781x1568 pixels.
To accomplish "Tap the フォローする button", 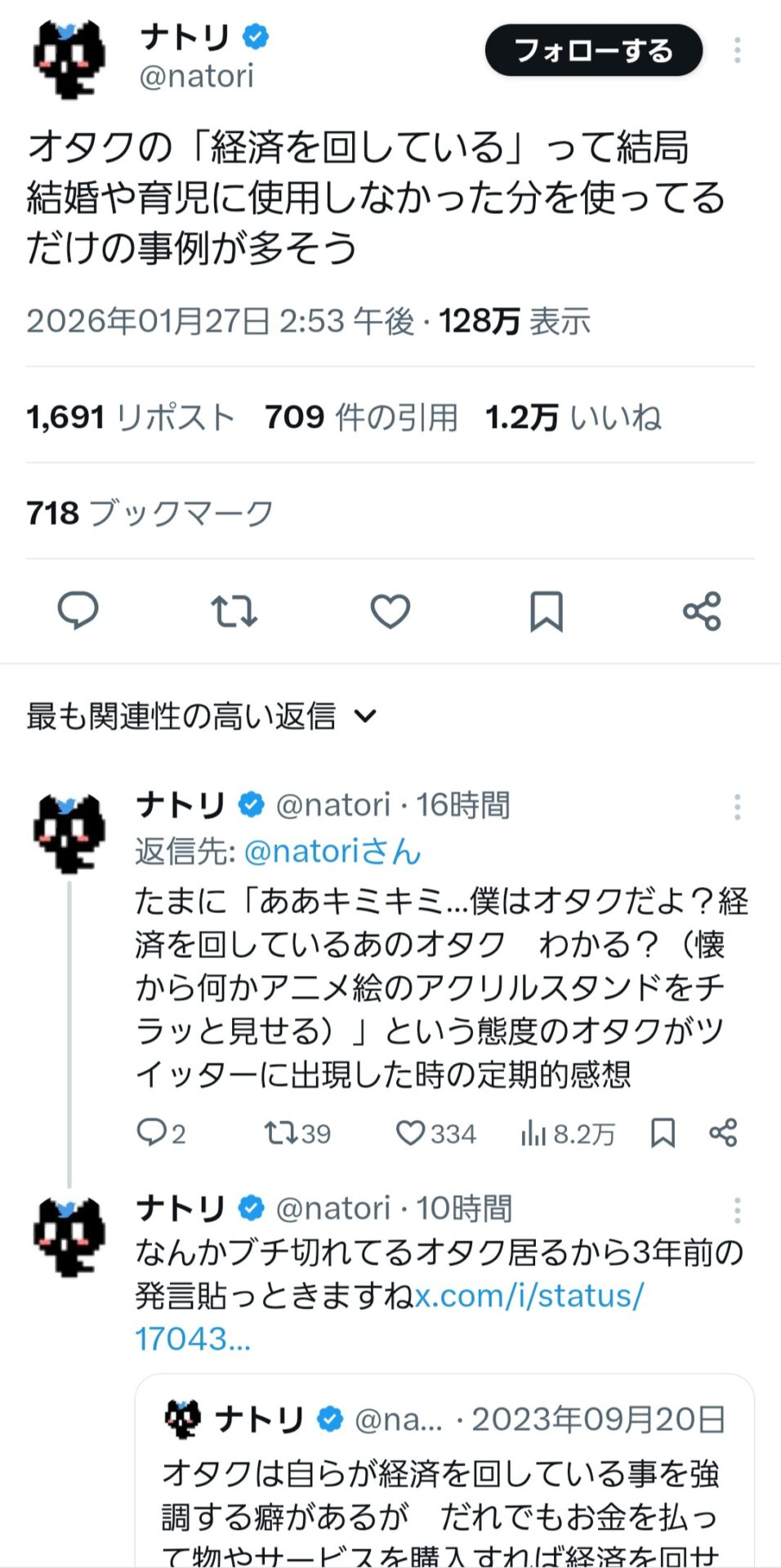I will click(x=594, y=51).
